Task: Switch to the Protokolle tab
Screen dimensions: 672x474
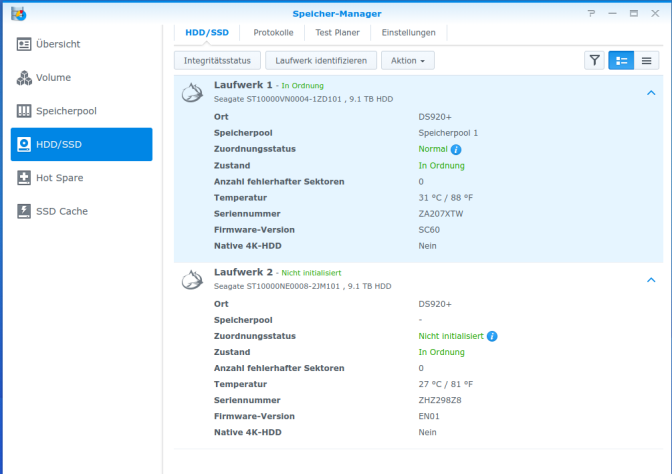Action: 273,33
